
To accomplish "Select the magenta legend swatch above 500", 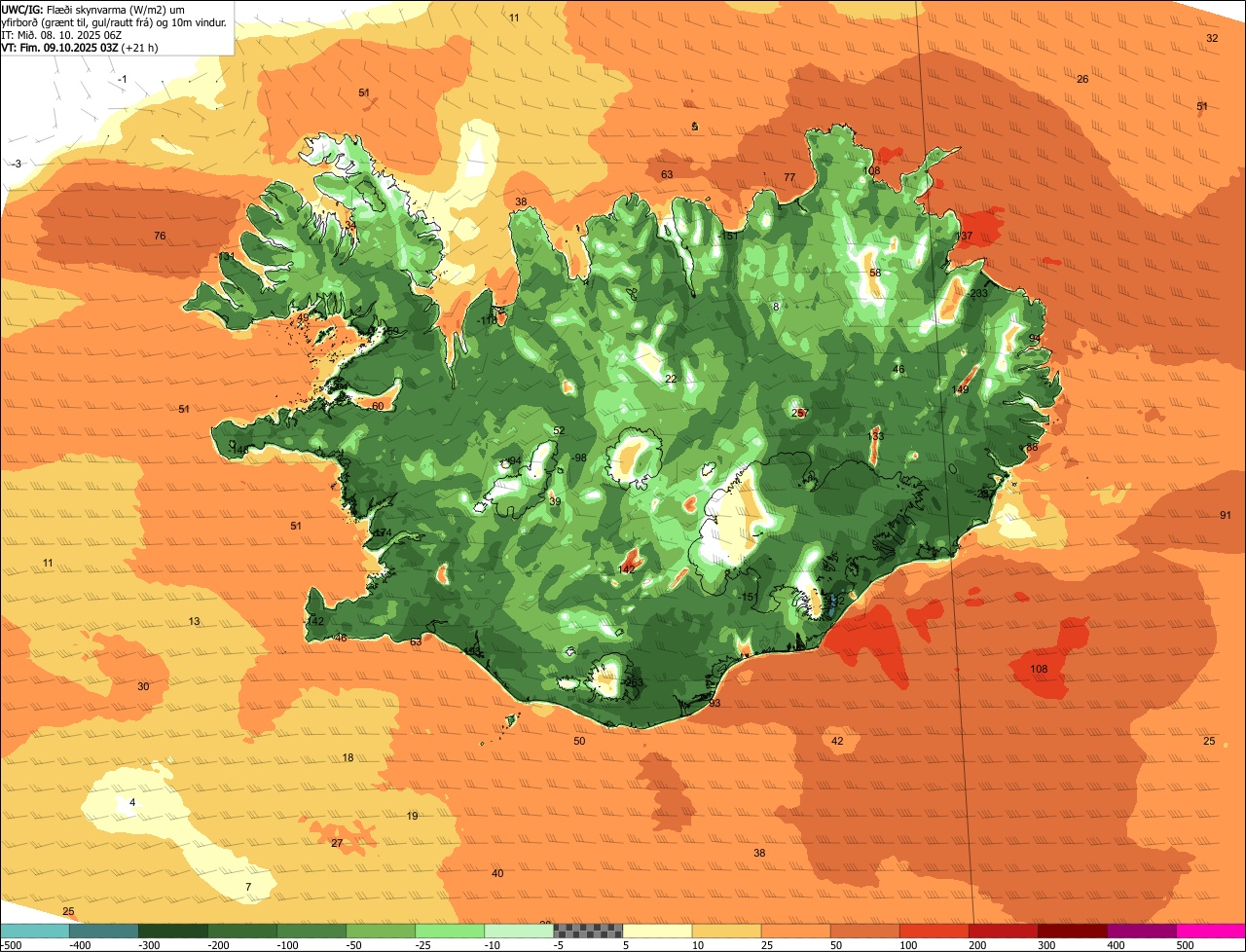I will point(1210,931).
